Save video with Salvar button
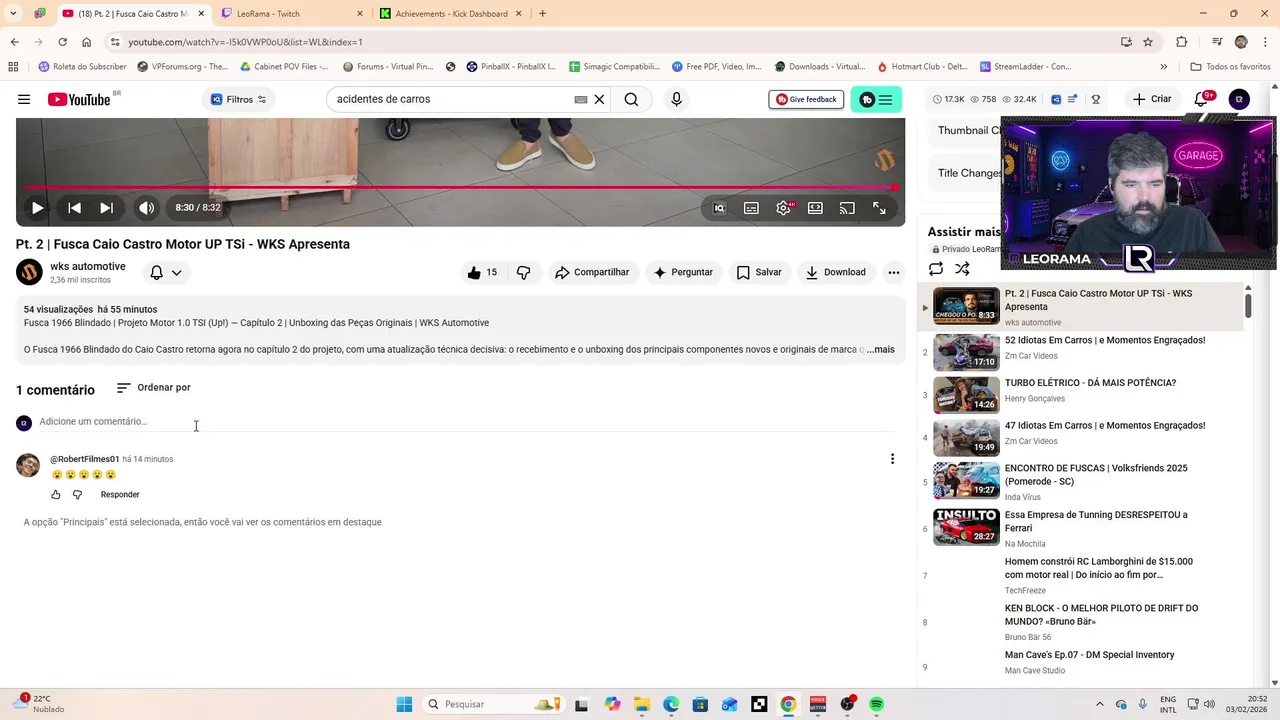Image resolution: width=1280 pixels, height=720 pixels. click(759, 272)
